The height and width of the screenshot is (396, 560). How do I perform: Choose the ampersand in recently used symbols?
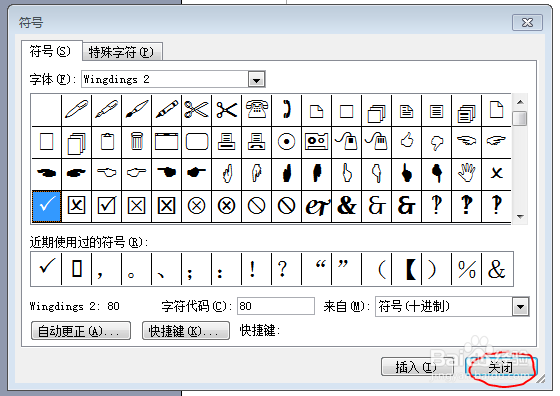tap(497, 269)
